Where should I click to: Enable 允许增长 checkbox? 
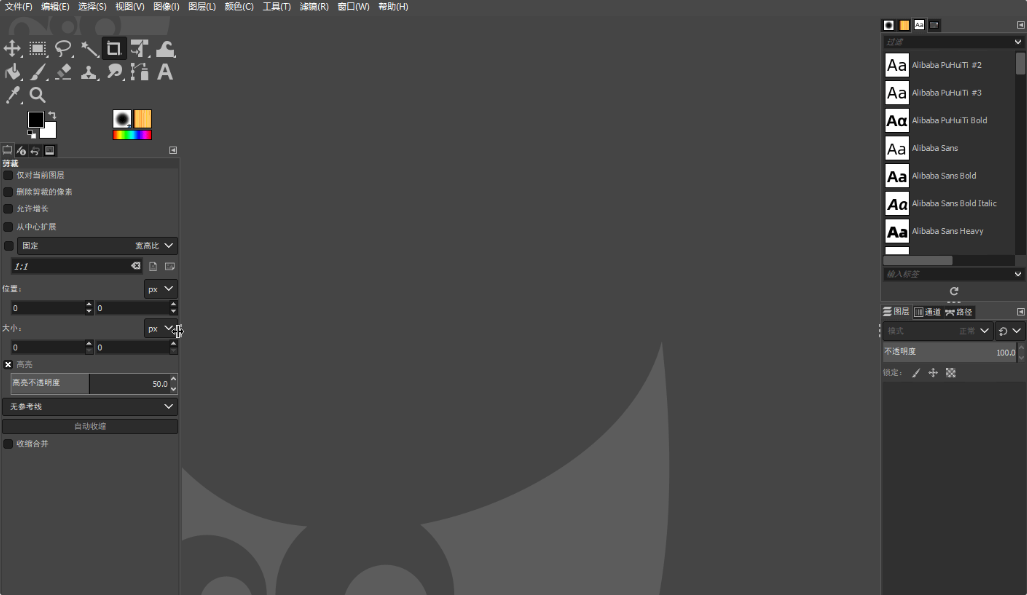[8, 209]
